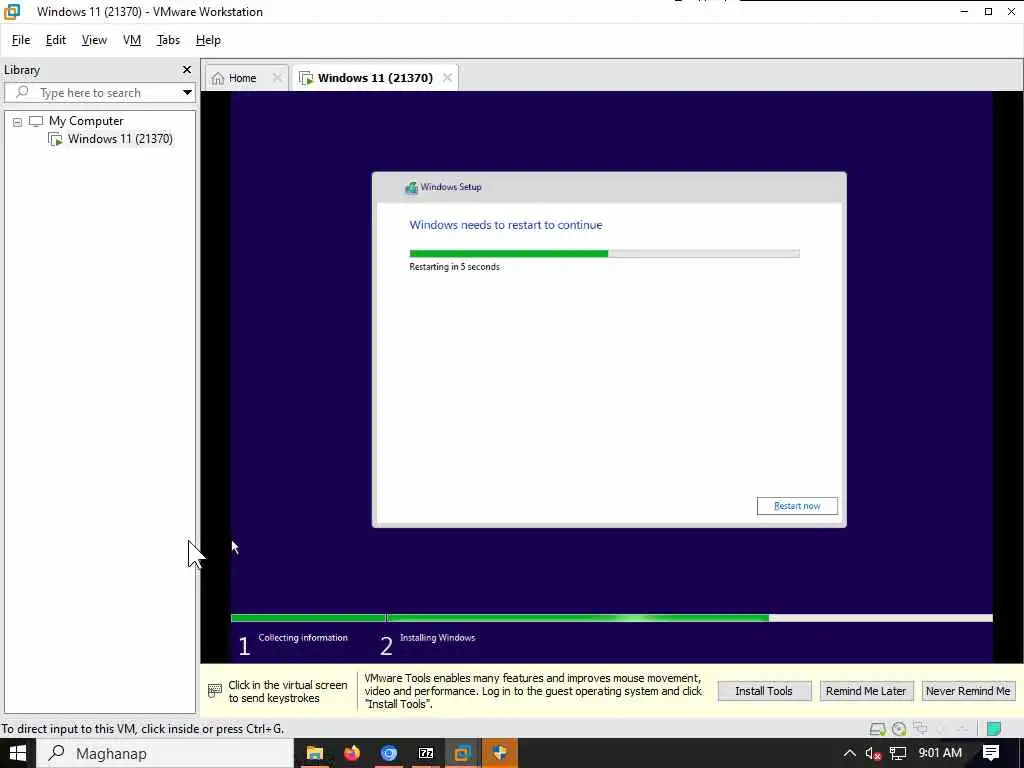Open the Action Center notifications
This screenshot has width=1024, height=768.
click(x=991, y=753)
